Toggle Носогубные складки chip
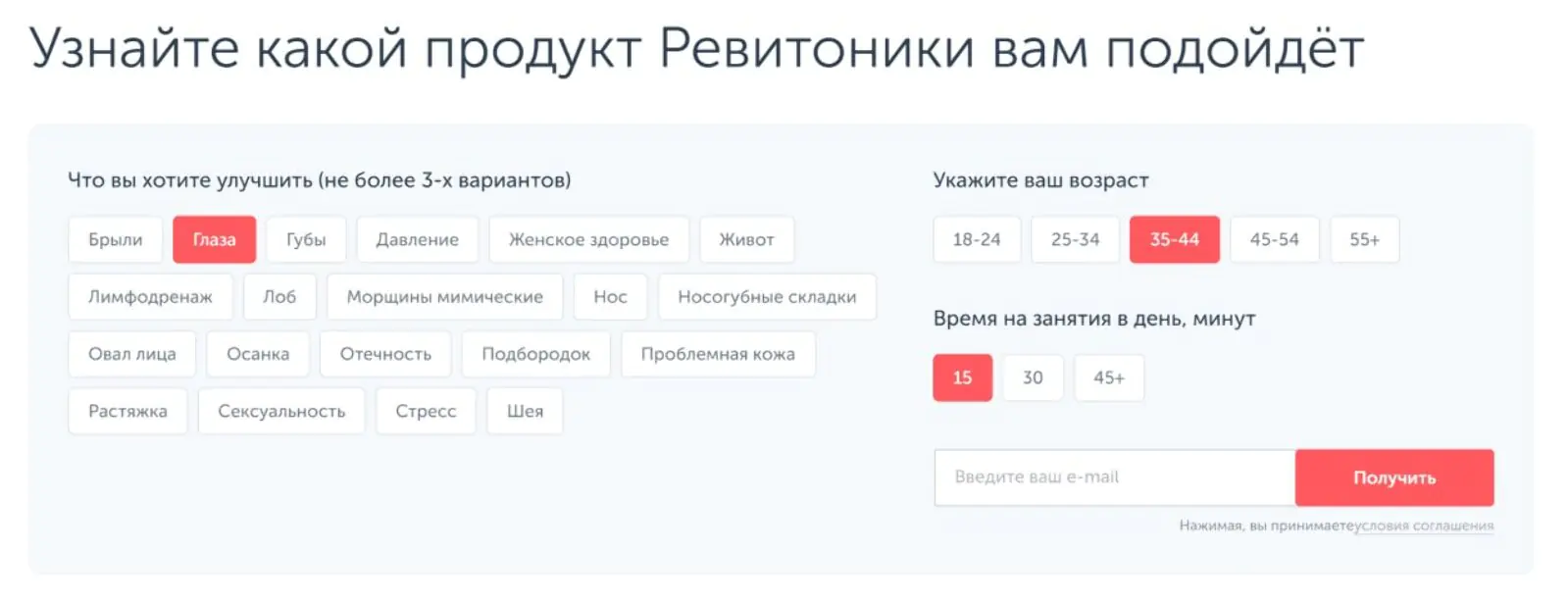 [x=767, y=296]
